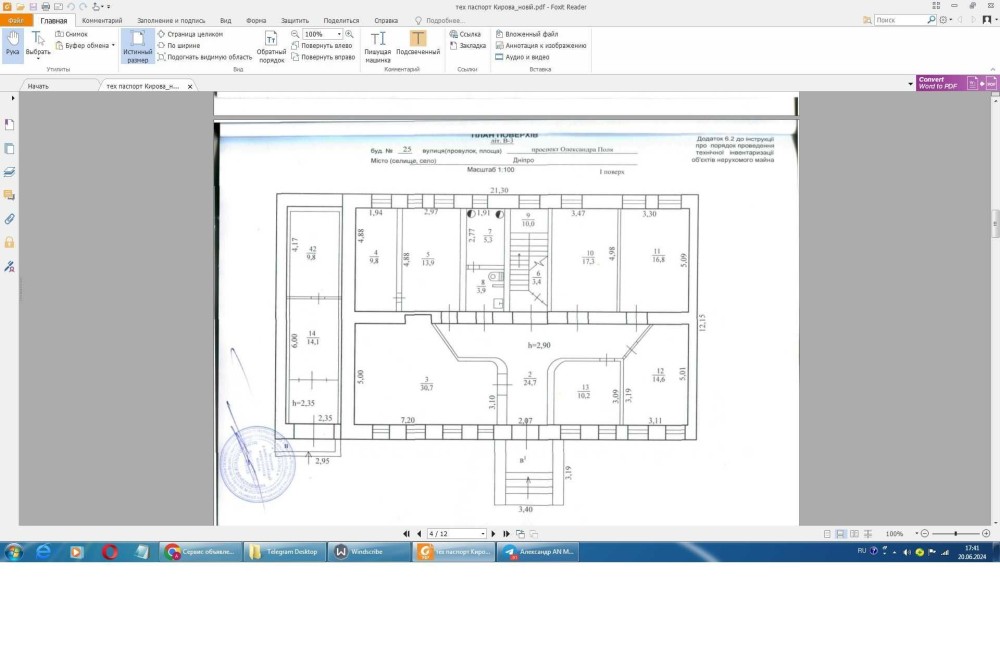Close the тех паспорт Кирова document tab
Image resolution: width=1000 pixels, height=671 pixels.
[190, 86]
